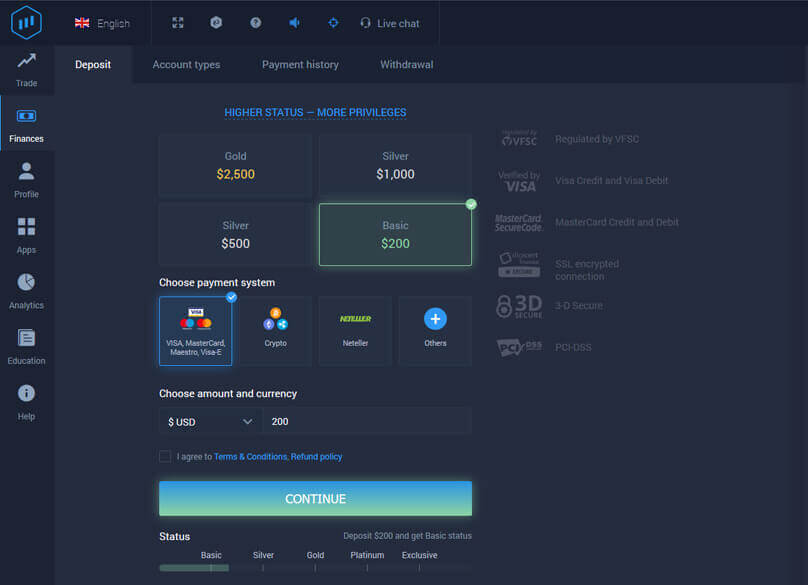Viewport: 808px width, 585px height.
Task: Expand the English language selector
Action: click(103, 22)
